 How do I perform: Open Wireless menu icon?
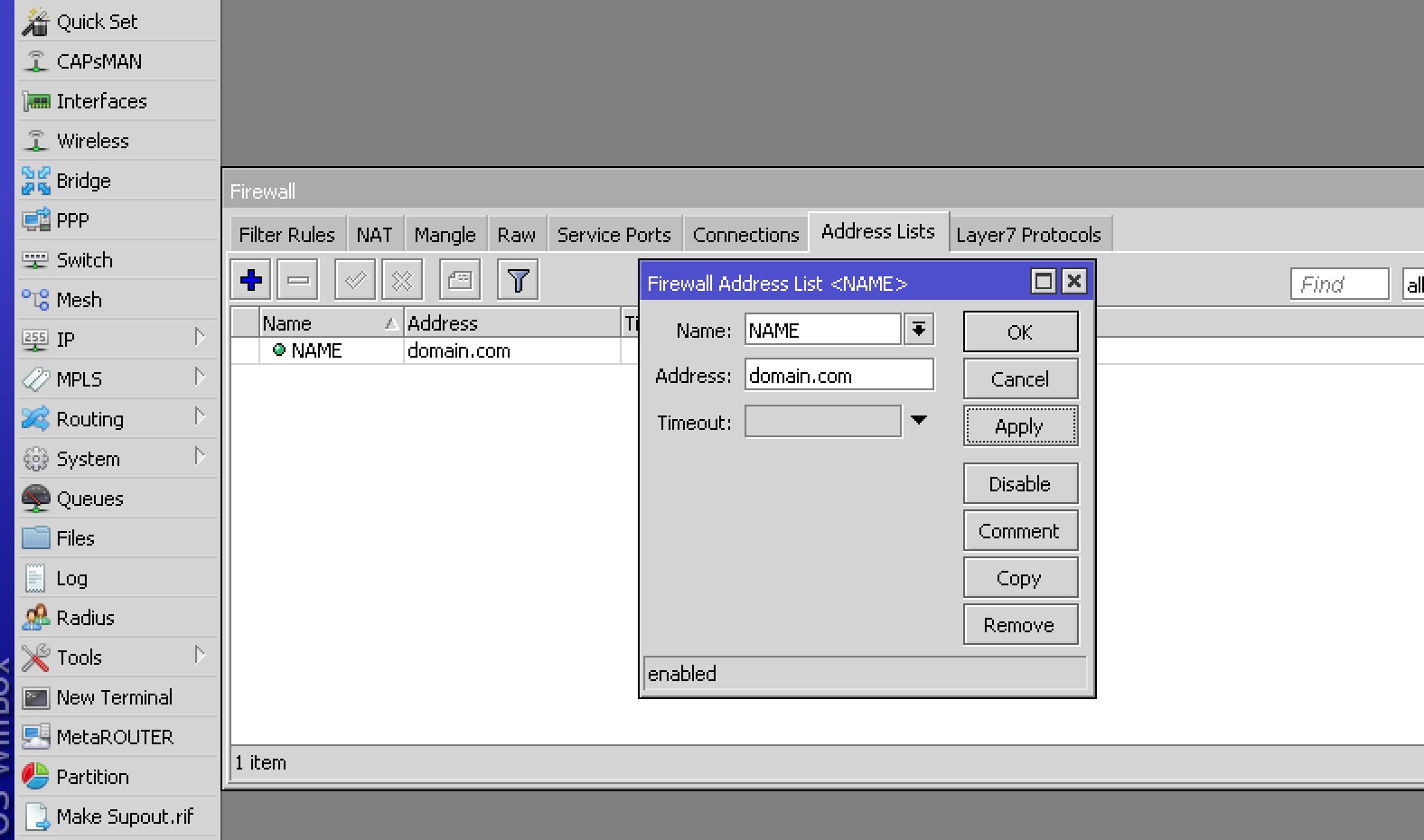[35, 141]
